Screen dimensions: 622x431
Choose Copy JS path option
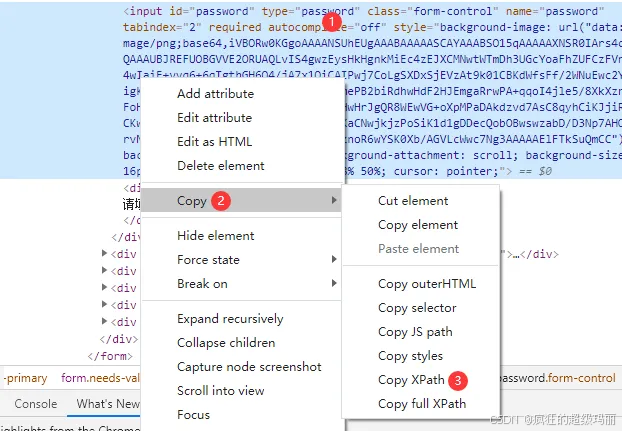(x=415, y=332)
